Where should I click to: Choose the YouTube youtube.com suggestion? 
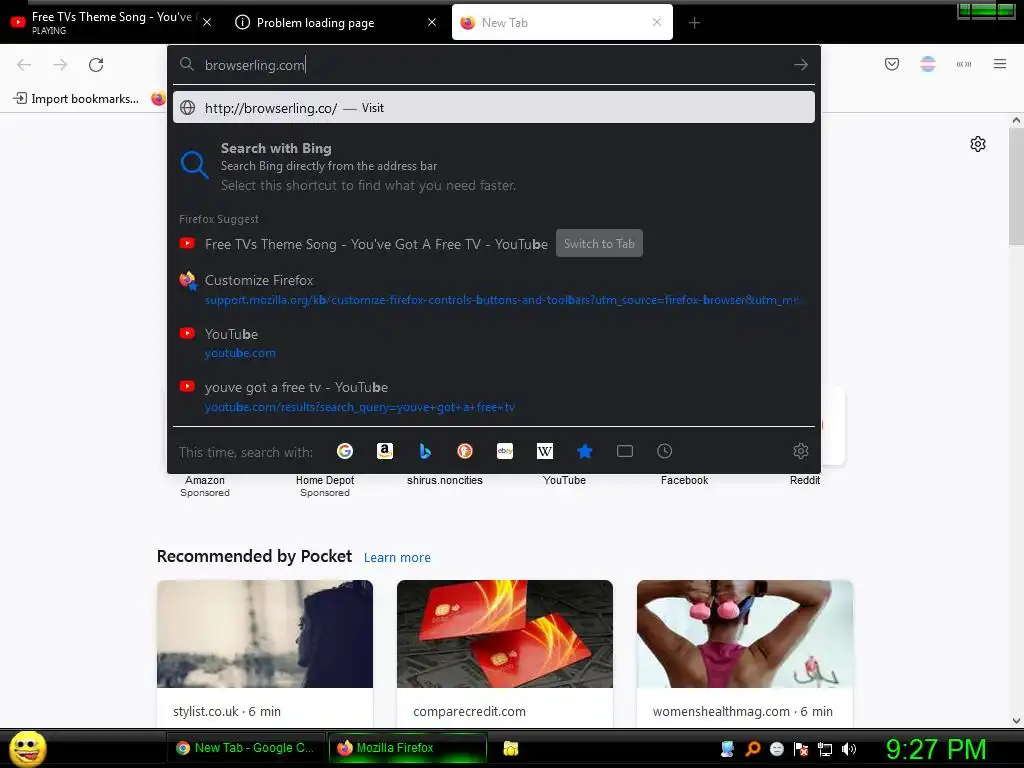tap(494, 343)
